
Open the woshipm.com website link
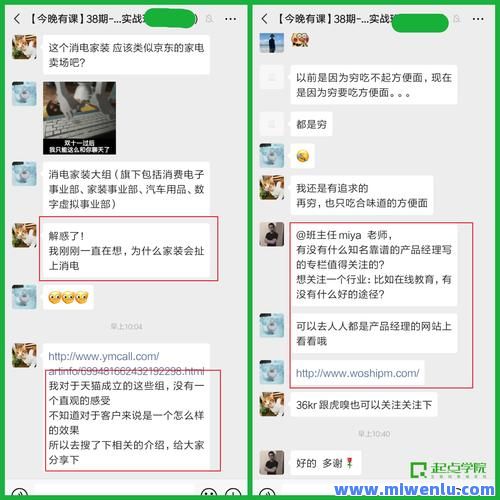357,373
